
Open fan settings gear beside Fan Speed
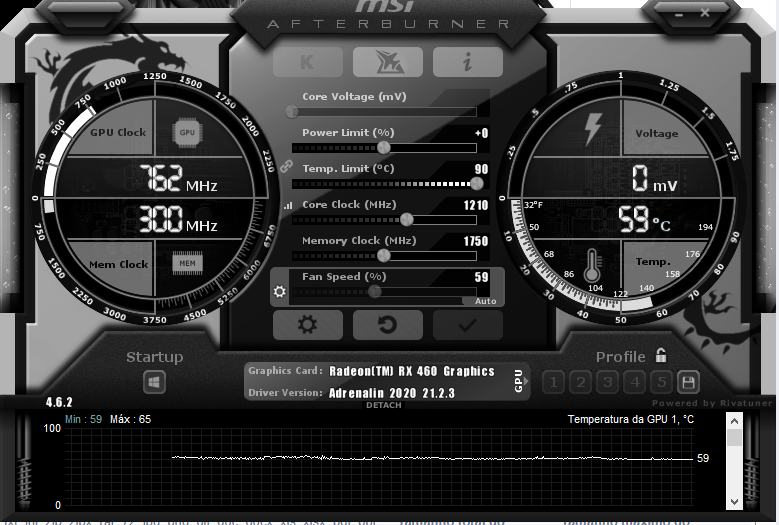280,292
